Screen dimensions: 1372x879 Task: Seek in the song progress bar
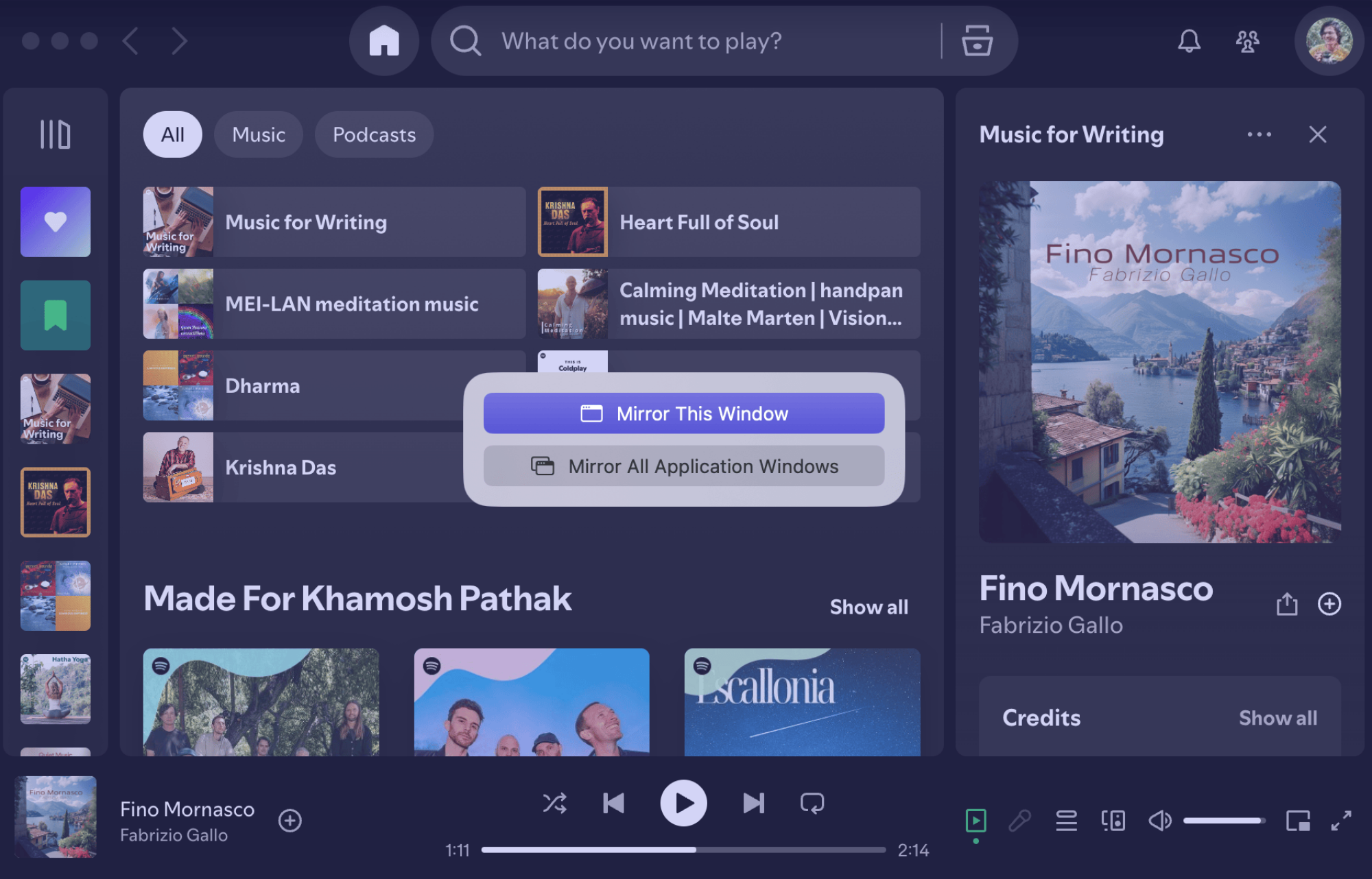click(x=683, y=850)
